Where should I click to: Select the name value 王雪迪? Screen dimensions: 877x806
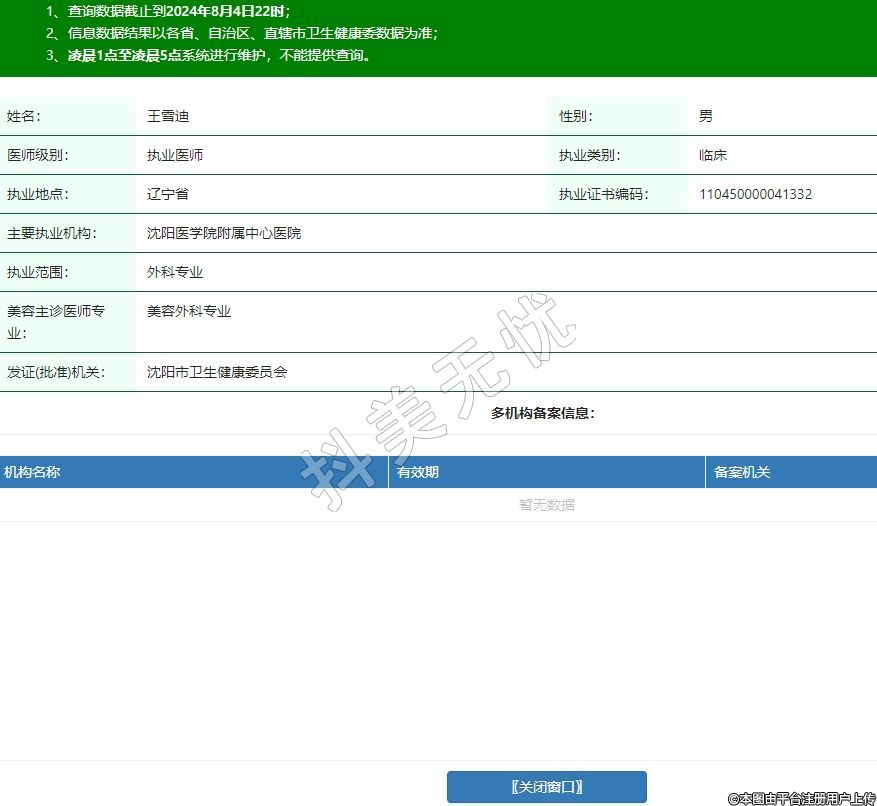[x=168, y=116]
